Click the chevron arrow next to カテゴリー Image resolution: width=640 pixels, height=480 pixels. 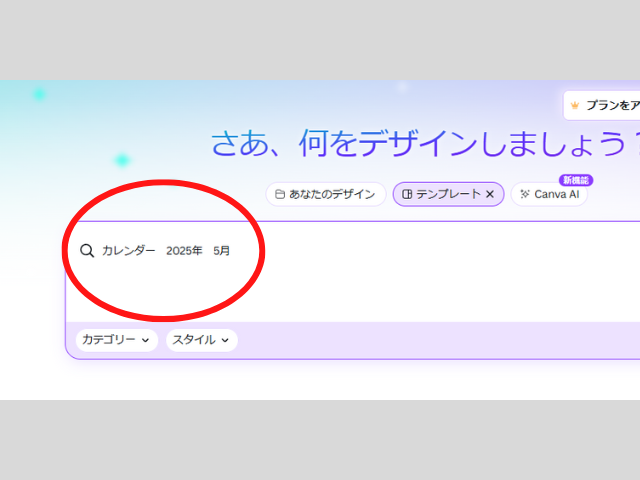tap(145, 340)
